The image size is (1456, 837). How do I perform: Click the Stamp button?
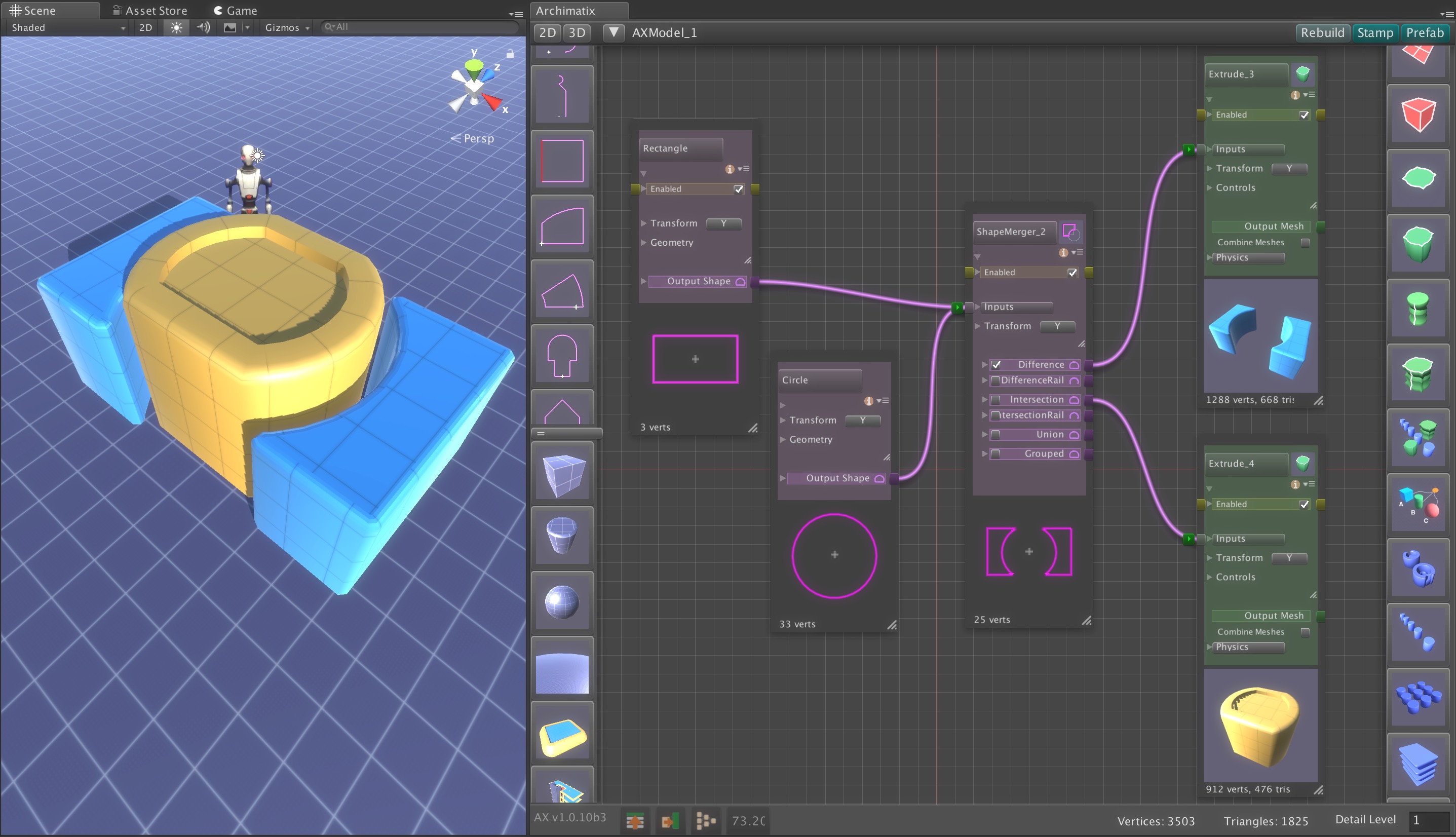tap(1375, 33)
